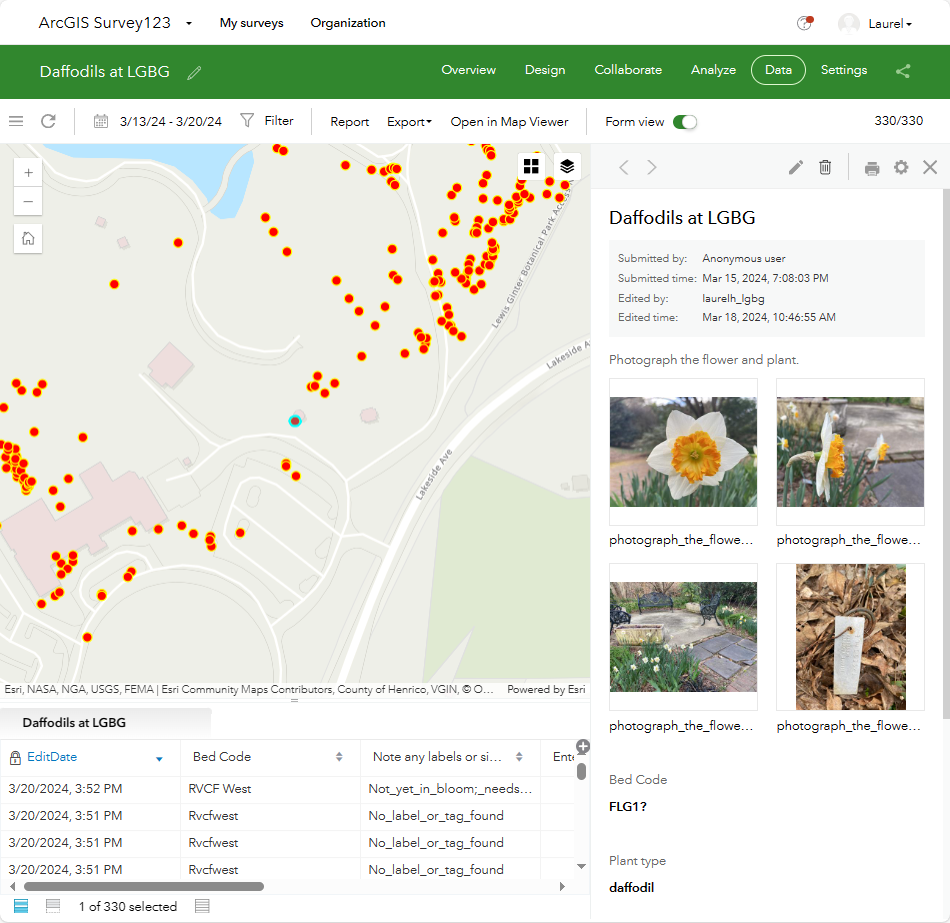Print the current record
Screen dimensions: 950x923
coord(871,168)
